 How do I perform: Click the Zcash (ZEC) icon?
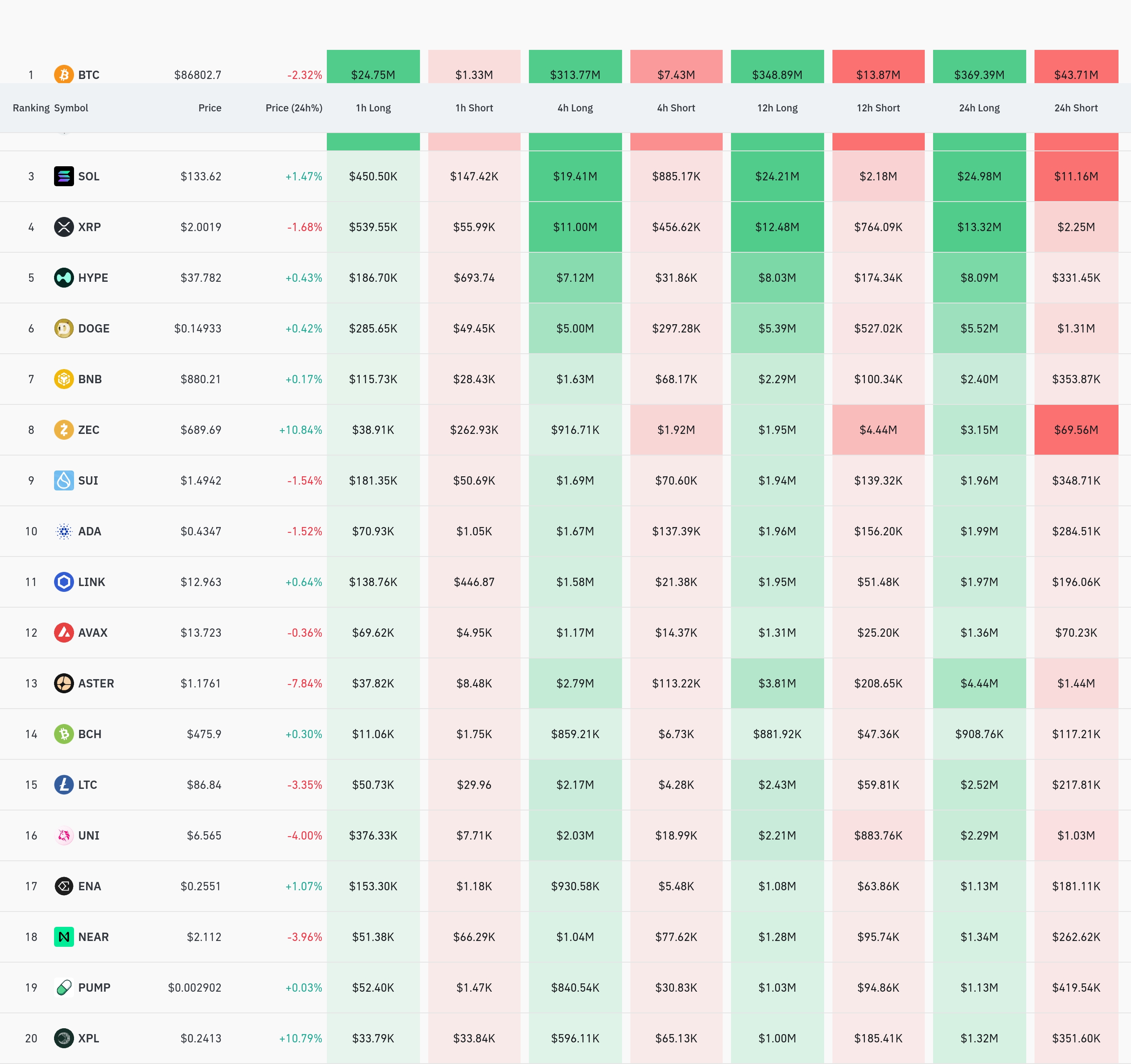pyautogui.click(x=64, y=429)
